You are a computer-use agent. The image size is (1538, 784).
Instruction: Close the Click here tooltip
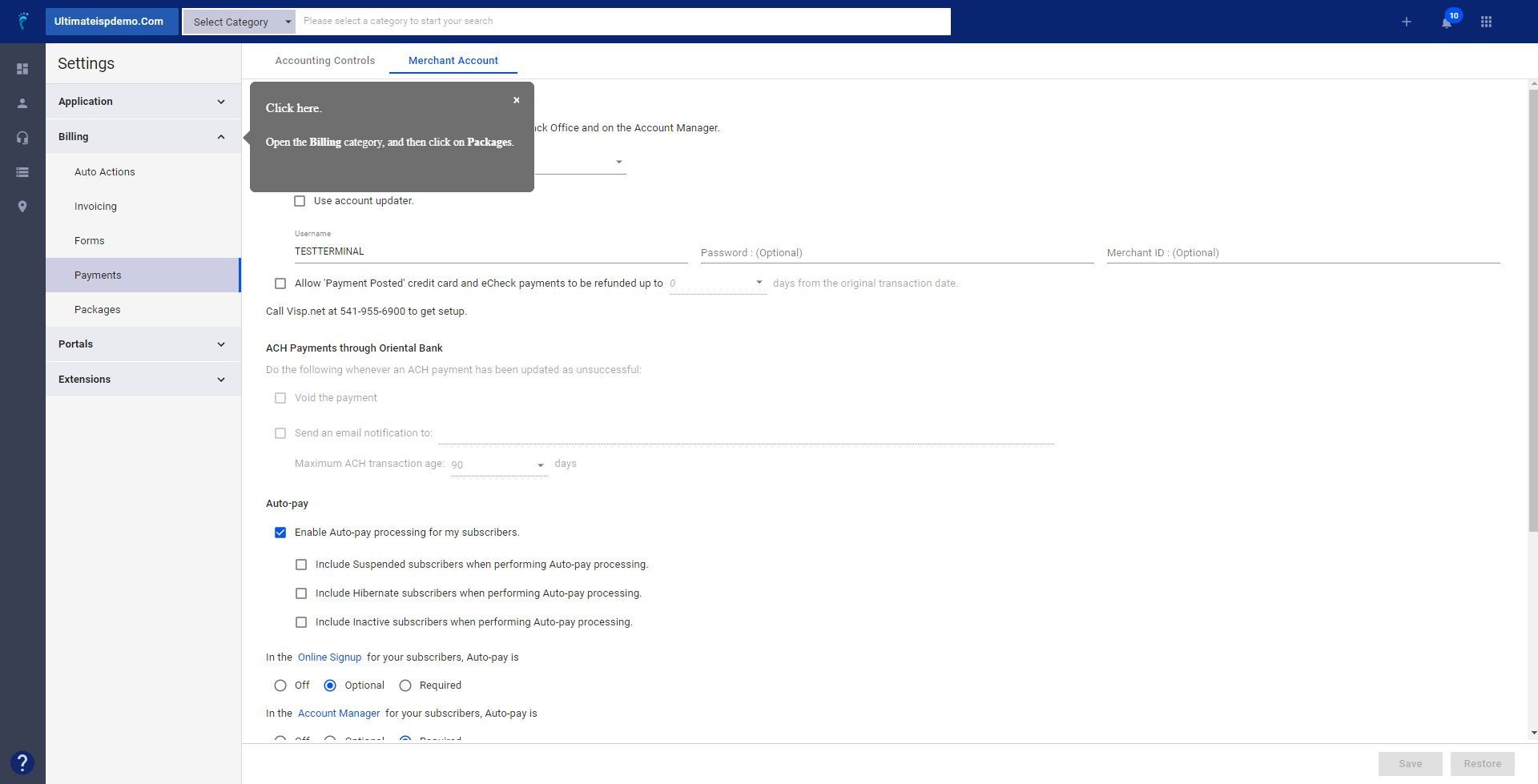tap(517, 100)
